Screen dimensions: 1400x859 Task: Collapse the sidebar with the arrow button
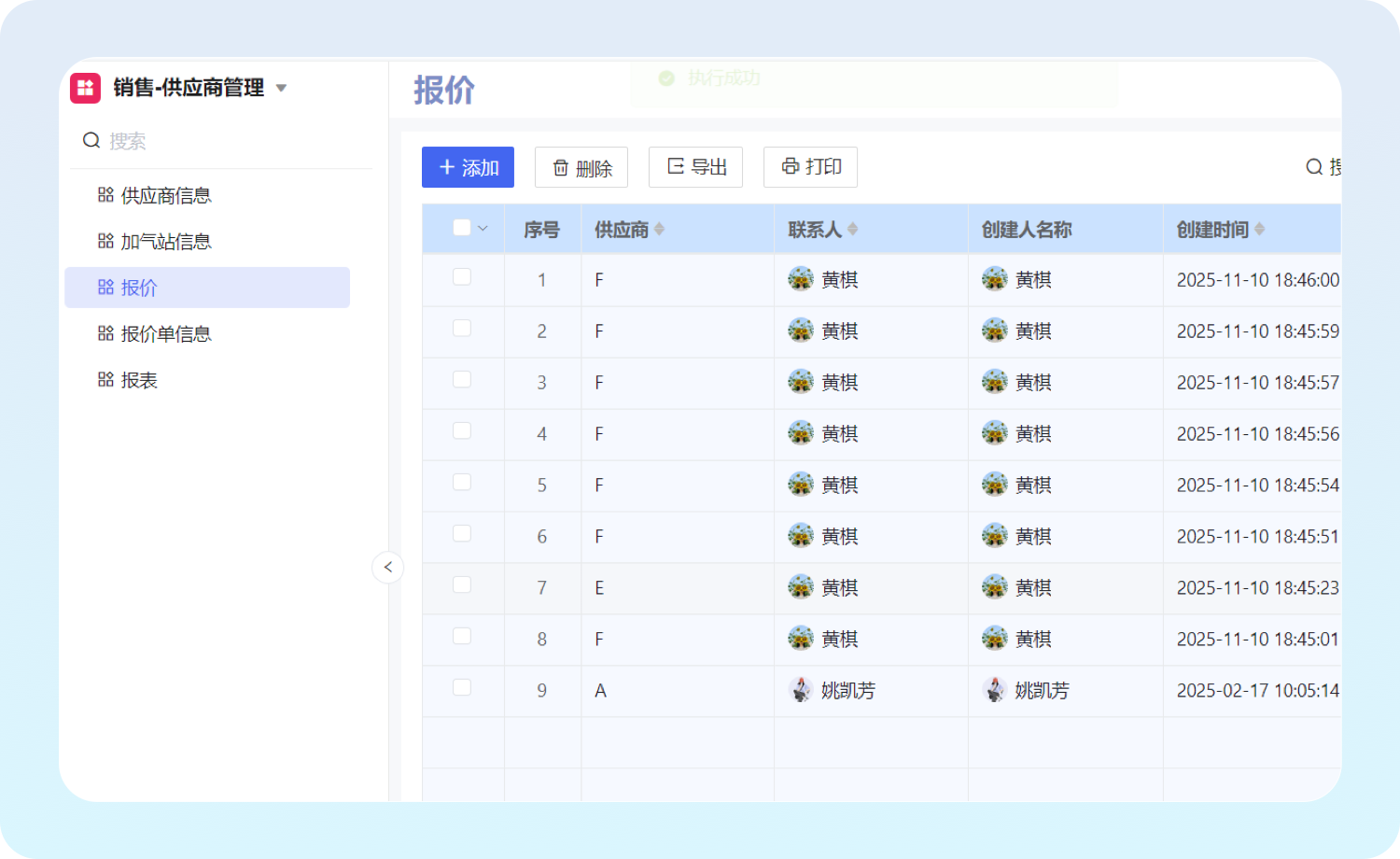pyautogui.click(x=388, y=567)
